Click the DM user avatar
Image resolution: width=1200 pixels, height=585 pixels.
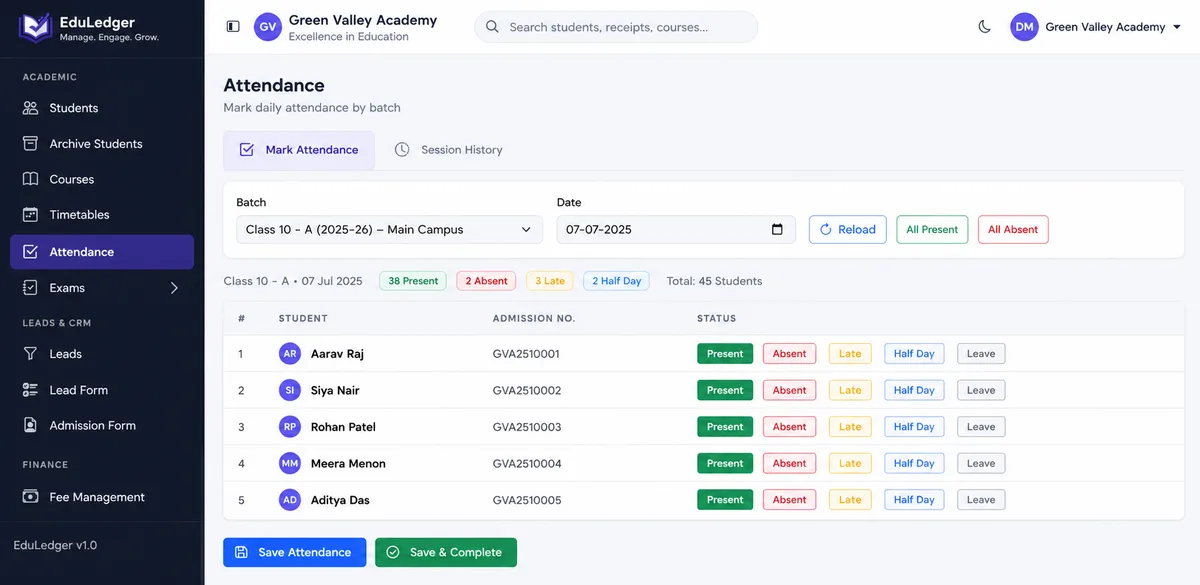(x=1024, y=27)
